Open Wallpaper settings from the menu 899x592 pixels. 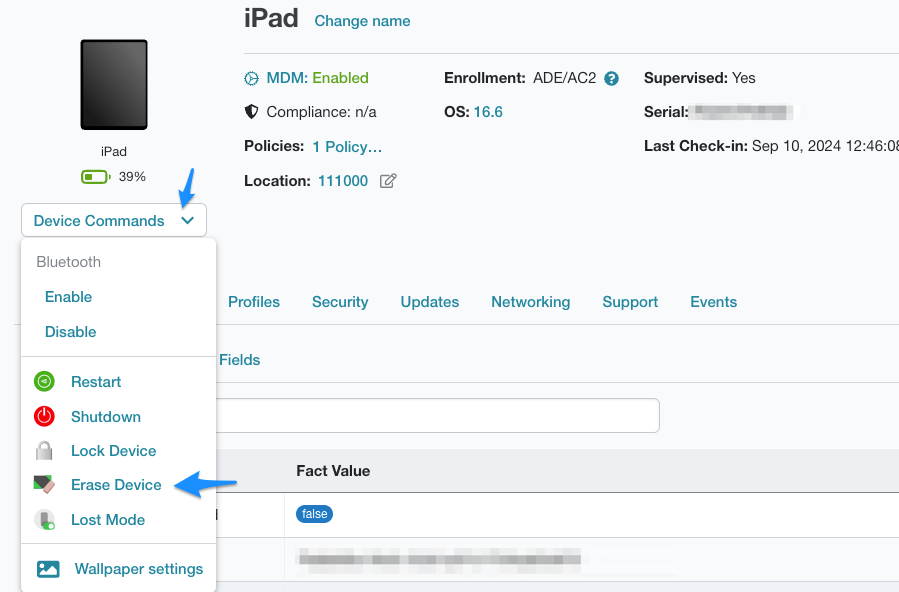pyautogui.click(x=139, y=569)
